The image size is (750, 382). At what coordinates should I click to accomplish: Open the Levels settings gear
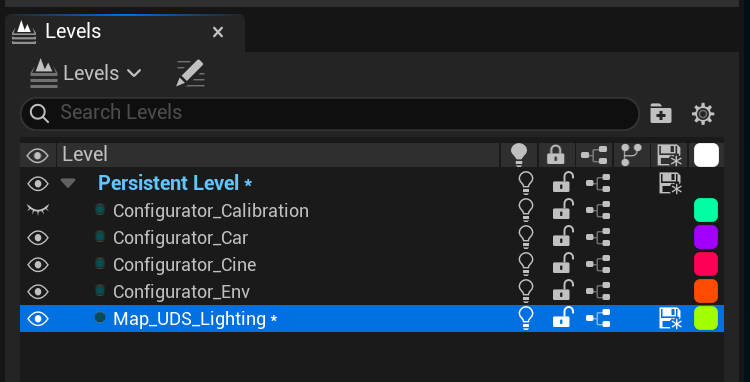tap(703, 114)
